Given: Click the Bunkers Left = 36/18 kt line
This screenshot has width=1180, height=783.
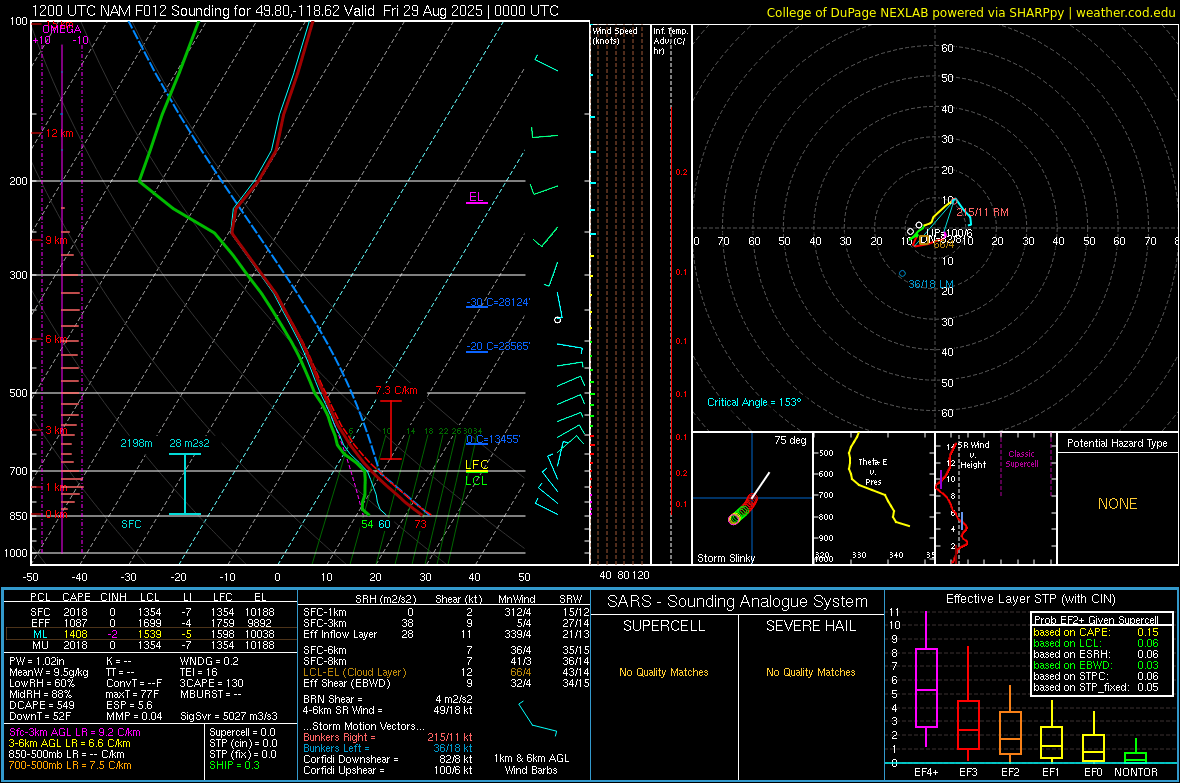Looking at the screenshot, I should (x=387, y=748).
